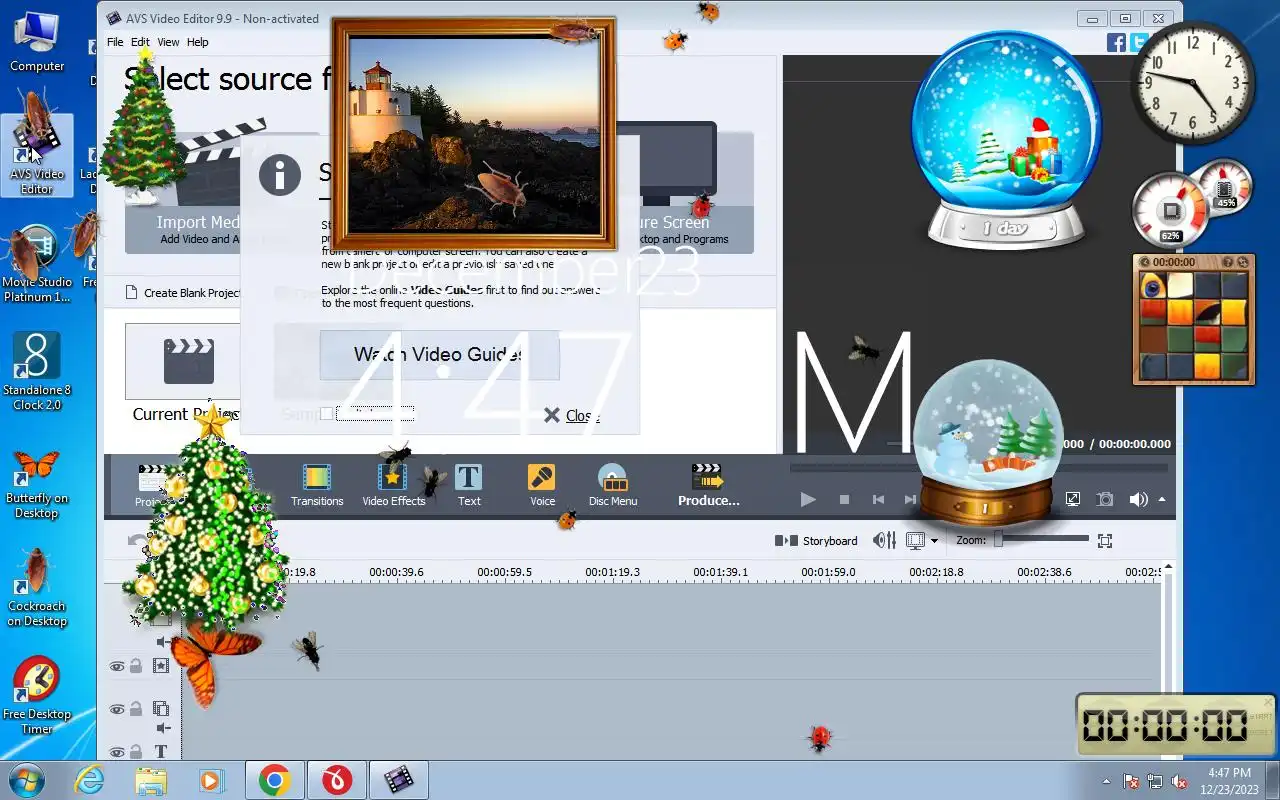The image size is (1280, 800).
Task: Open the Disc Menu tool
Action: click(x=612, y=485)
